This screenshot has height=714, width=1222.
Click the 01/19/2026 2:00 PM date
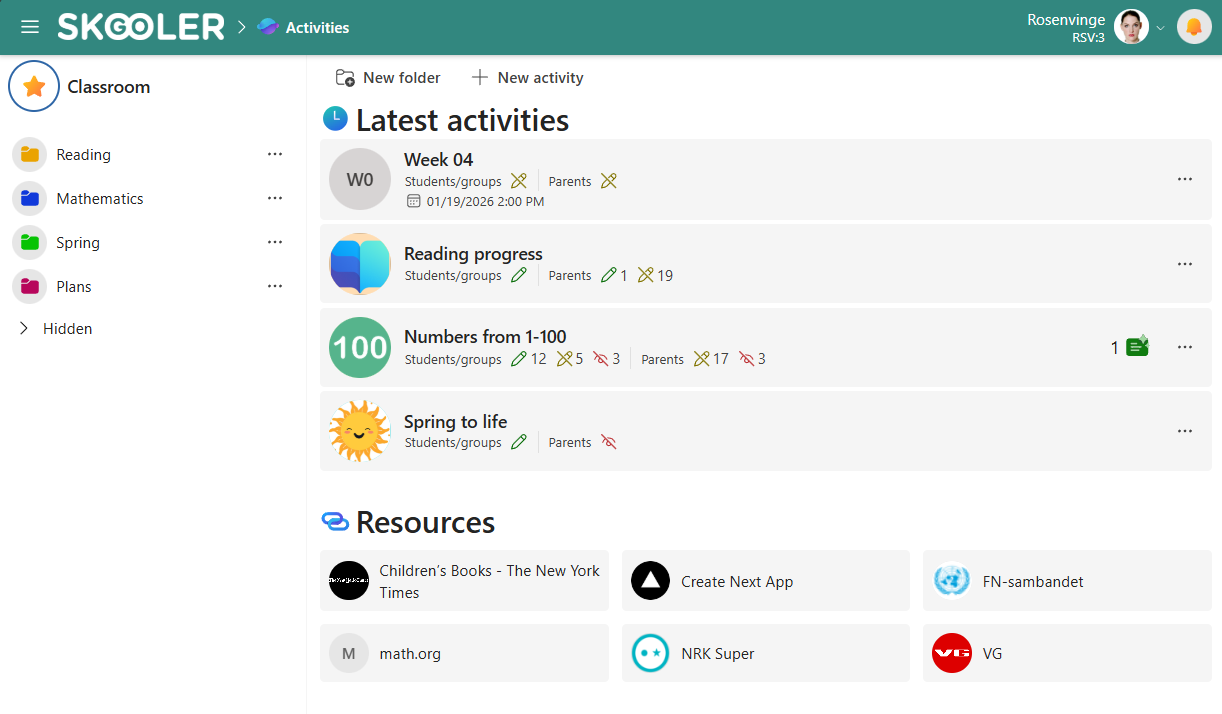[x=485, y=202]
